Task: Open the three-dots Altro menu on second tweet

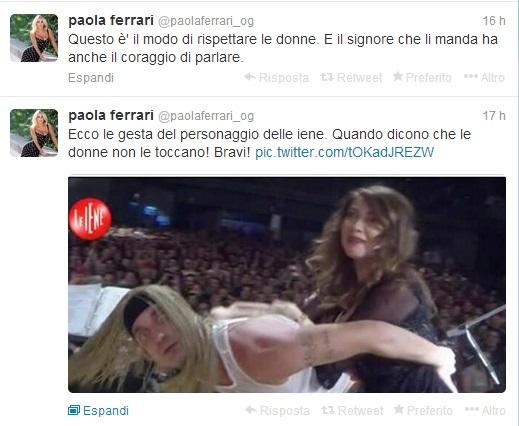Action: coord(471,410)
